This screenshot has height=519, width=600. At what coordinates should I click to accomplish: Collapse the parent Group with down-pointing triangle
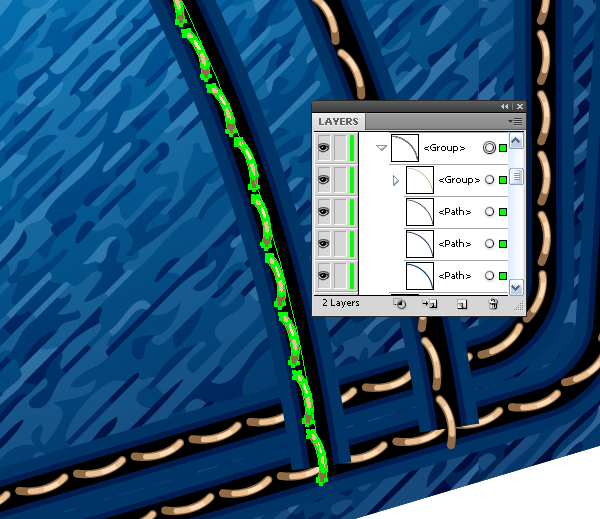coord(381,148)
